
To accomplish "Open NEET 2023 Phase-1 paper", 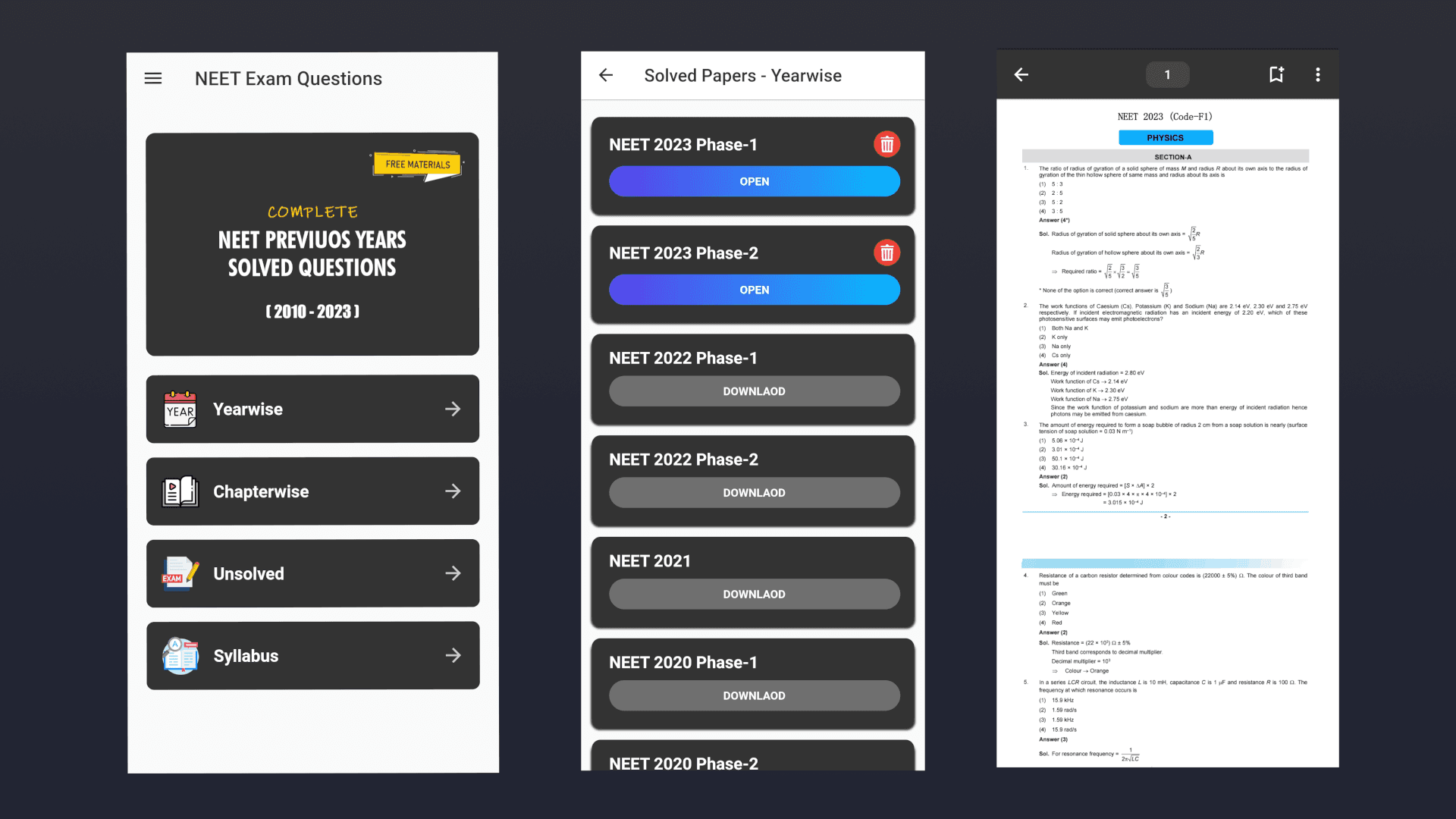I will tap(754, 181).
